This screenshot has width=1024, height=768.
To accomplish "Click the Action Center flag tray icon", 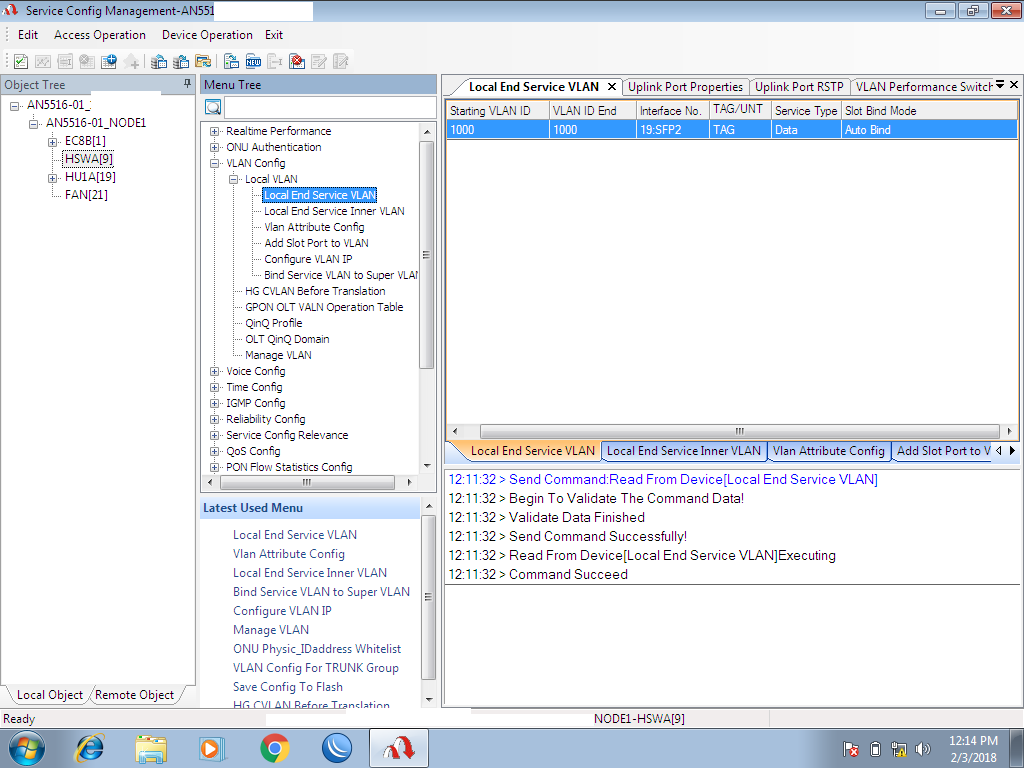I will (x=850, y=748).
